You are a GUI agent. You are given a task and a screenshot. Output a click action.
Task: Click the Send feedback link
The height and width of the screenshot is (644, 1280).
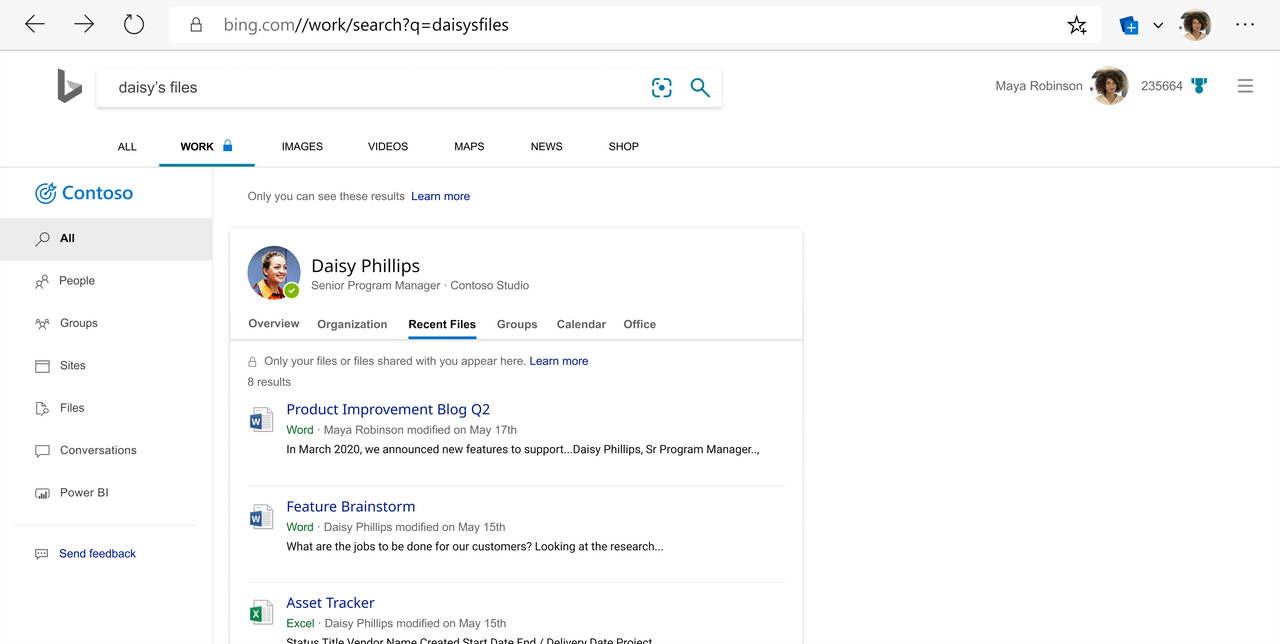point(97,553)
